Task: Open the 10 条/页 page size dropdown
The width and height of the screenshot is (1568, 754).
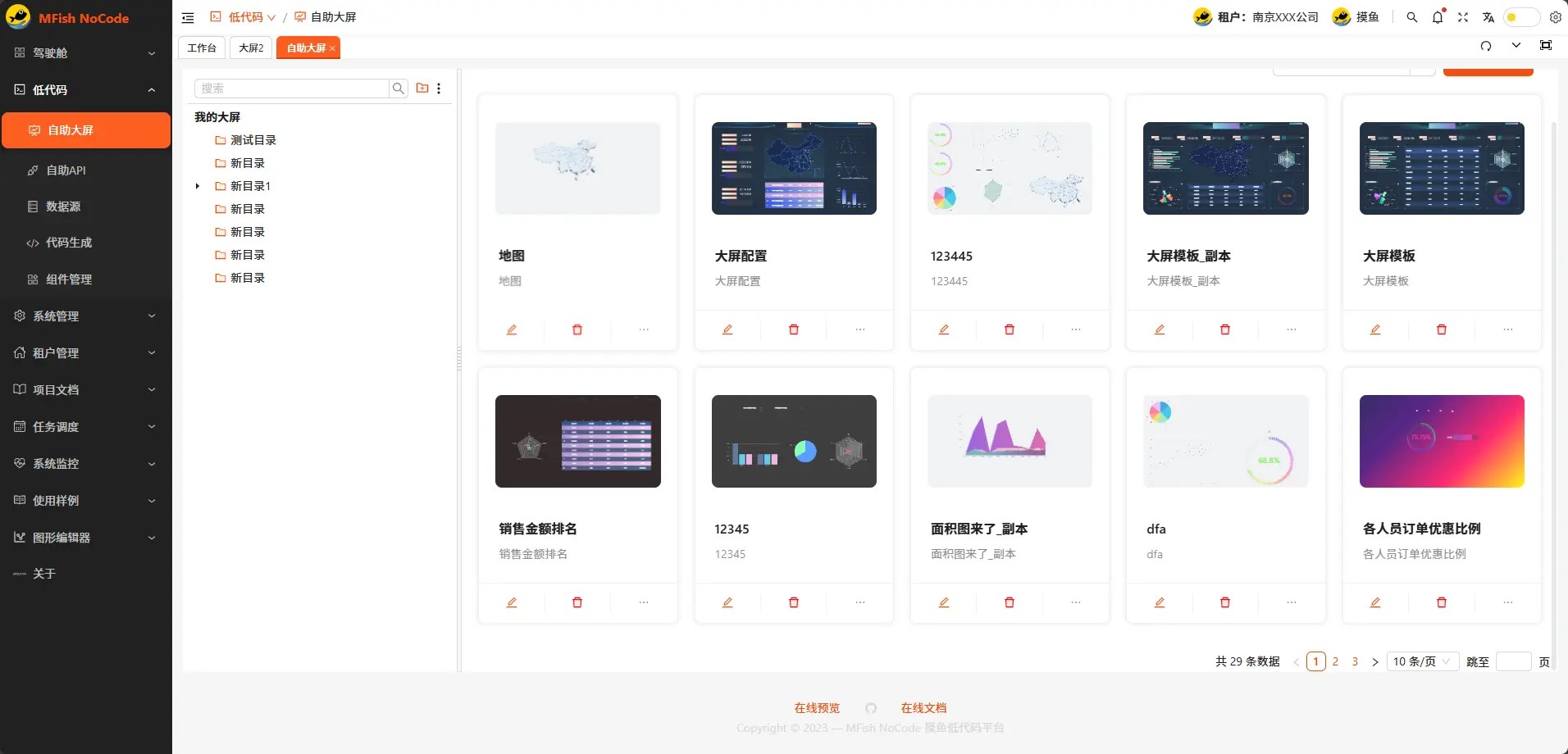Action: click(1421, 661)
